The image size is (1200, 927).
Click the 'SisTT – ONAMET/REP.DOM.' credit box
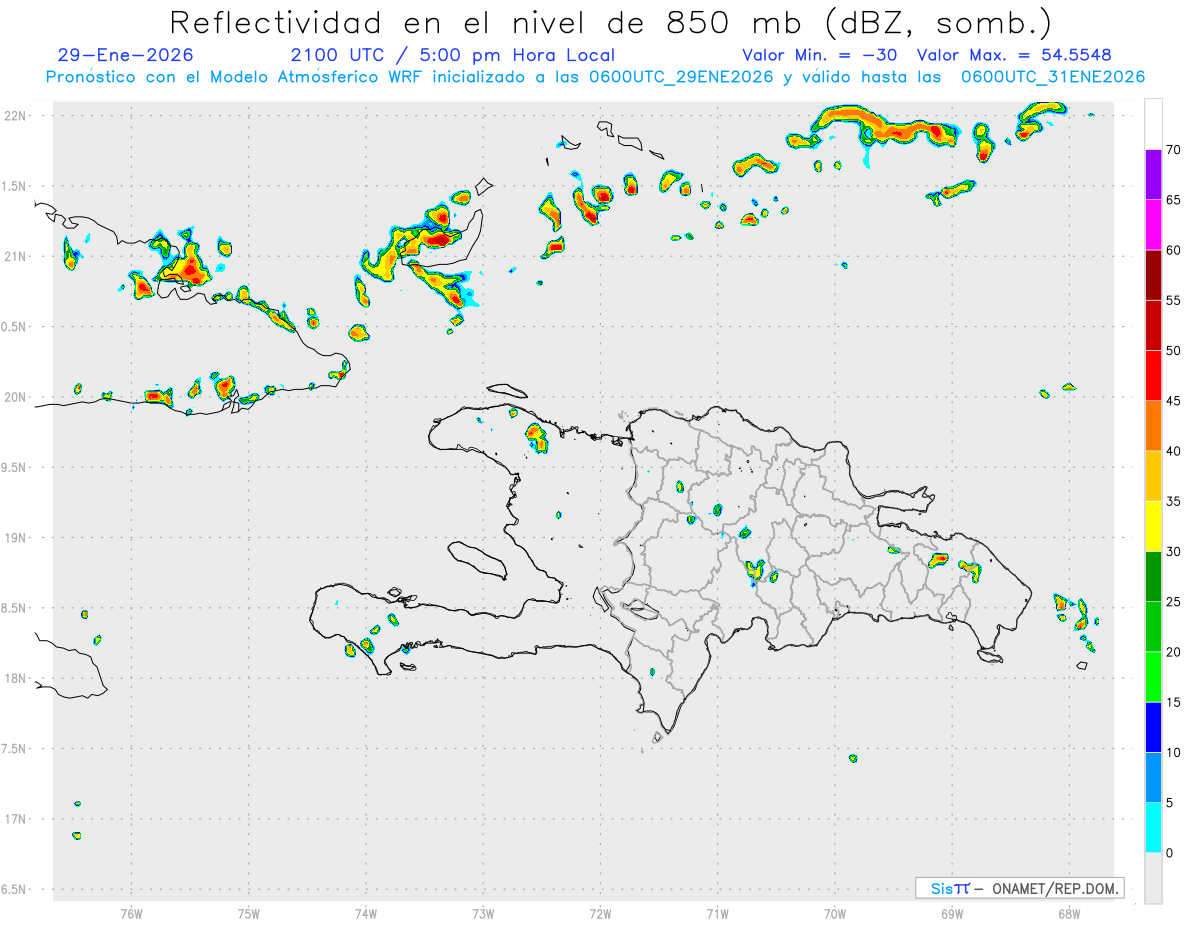tap(1019, 888)
